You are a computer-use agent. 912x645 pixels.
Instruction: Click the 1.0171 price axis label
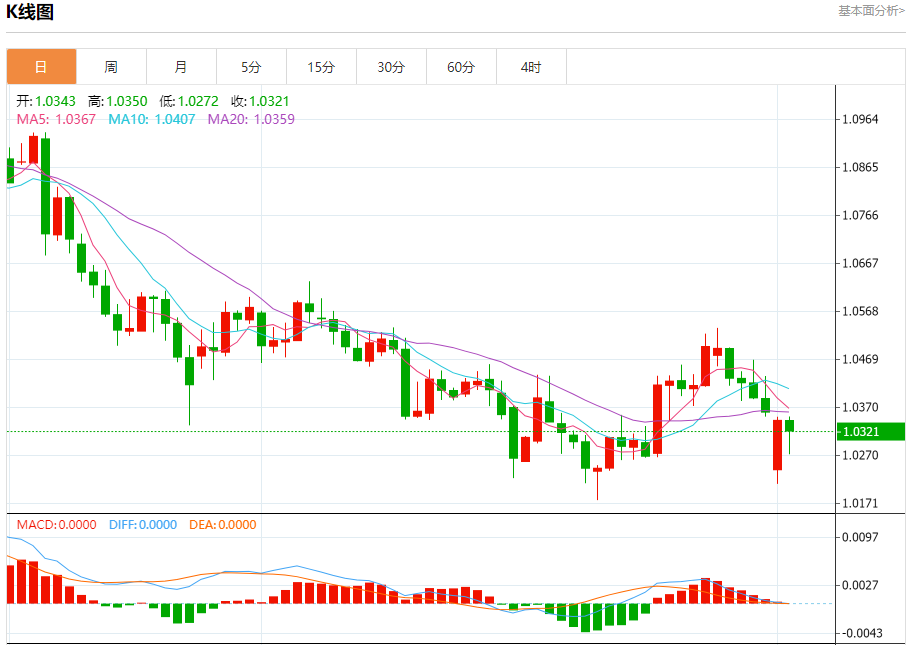860,503
